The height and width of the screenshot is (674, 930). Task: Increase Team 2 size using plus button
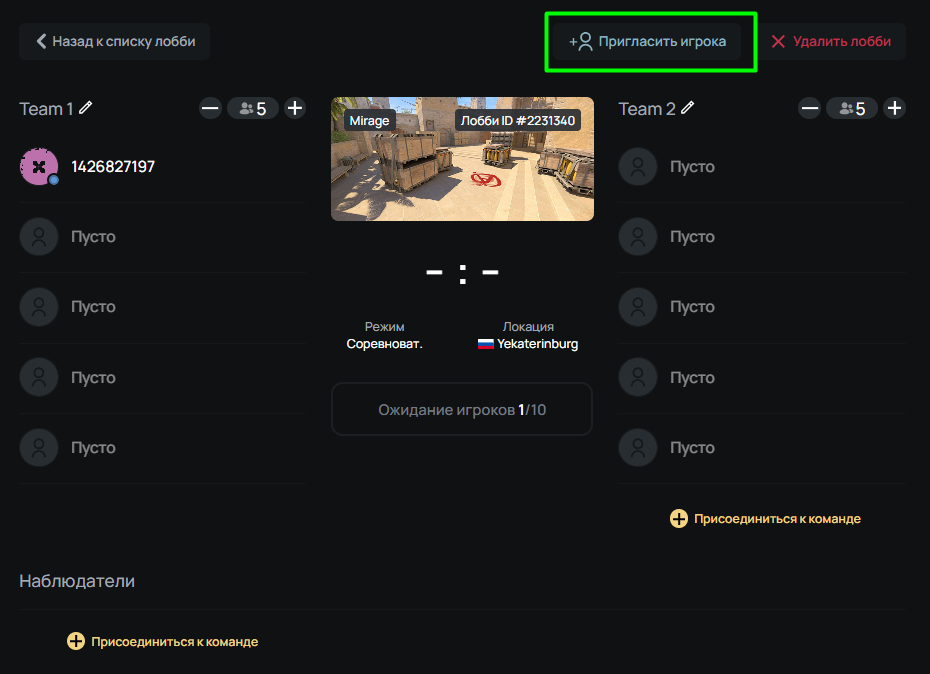click(x=894, y=109)
